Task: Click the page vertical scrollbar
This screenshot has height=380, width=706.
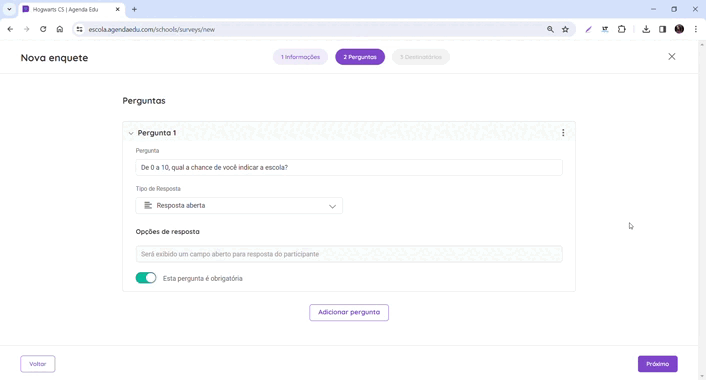Action: click(702, 210)
